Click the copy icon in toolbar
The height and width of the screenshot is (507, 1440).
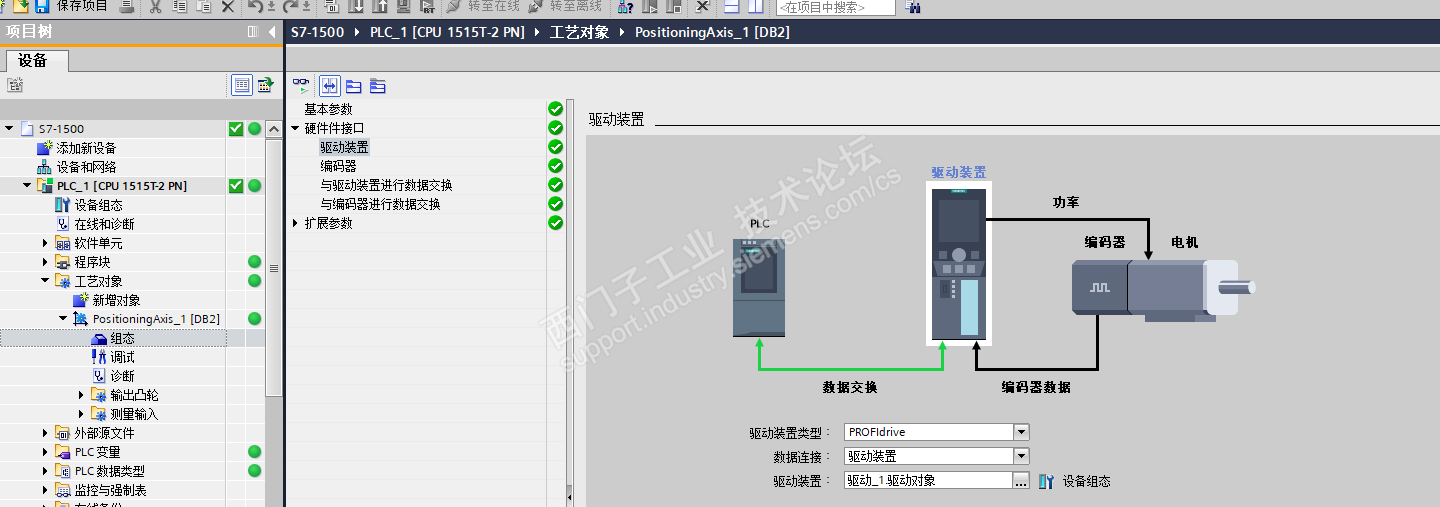(x=179, y=6)
